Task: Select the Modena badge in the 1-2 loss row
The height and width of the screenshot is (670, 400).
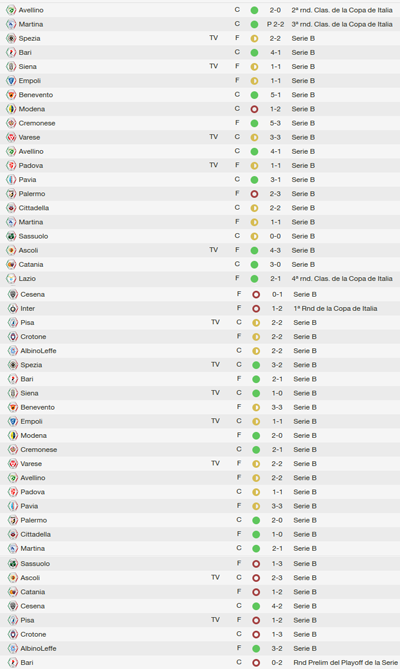Action: coord(11,109)
